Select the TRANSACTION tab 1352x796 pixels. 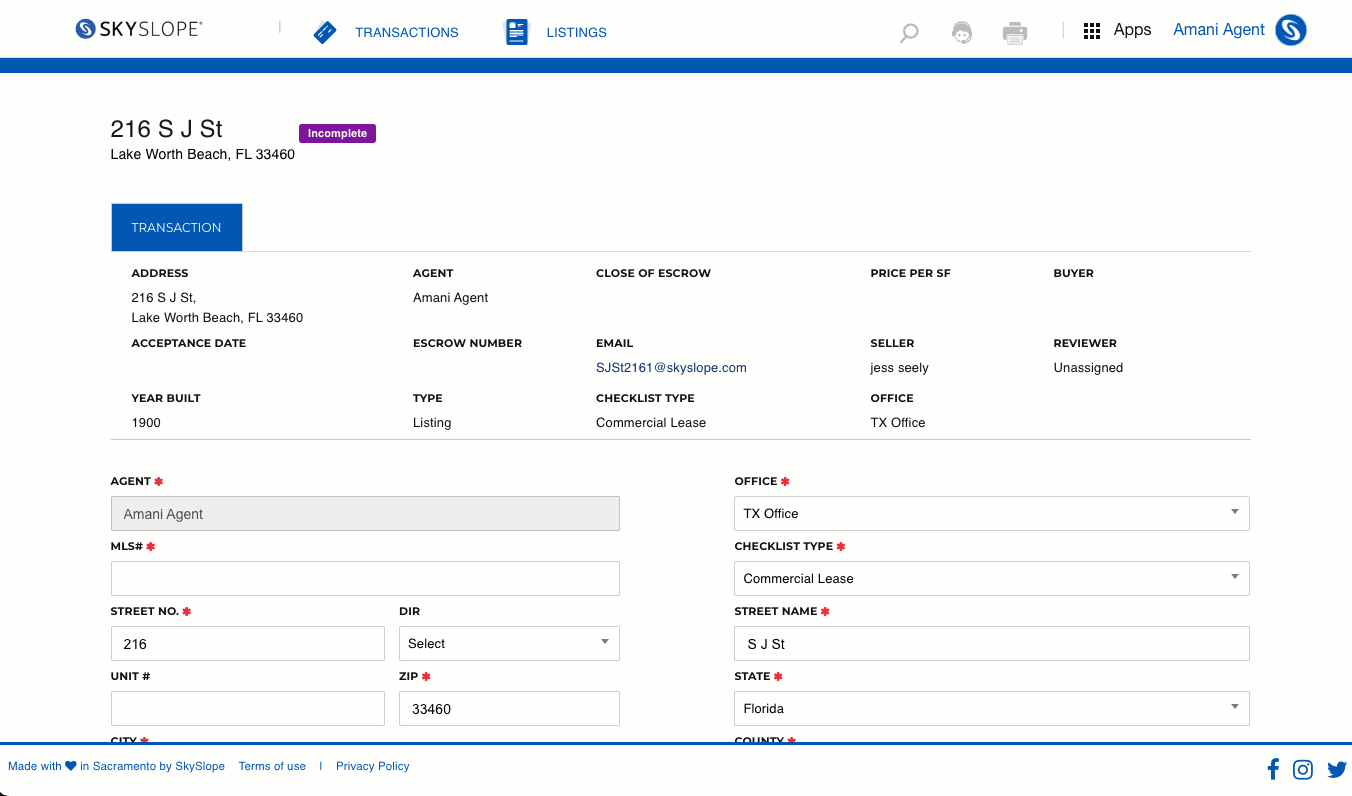pyautogui.click(x=176, y=227)
